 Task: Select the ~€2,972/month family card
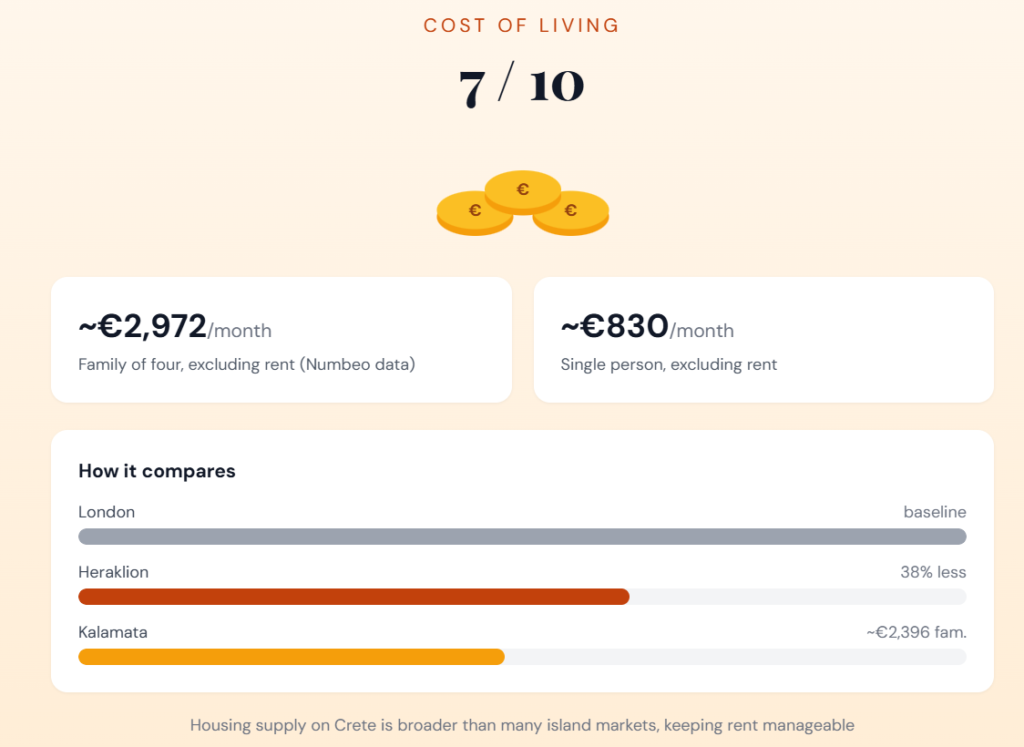pos(281,340)
